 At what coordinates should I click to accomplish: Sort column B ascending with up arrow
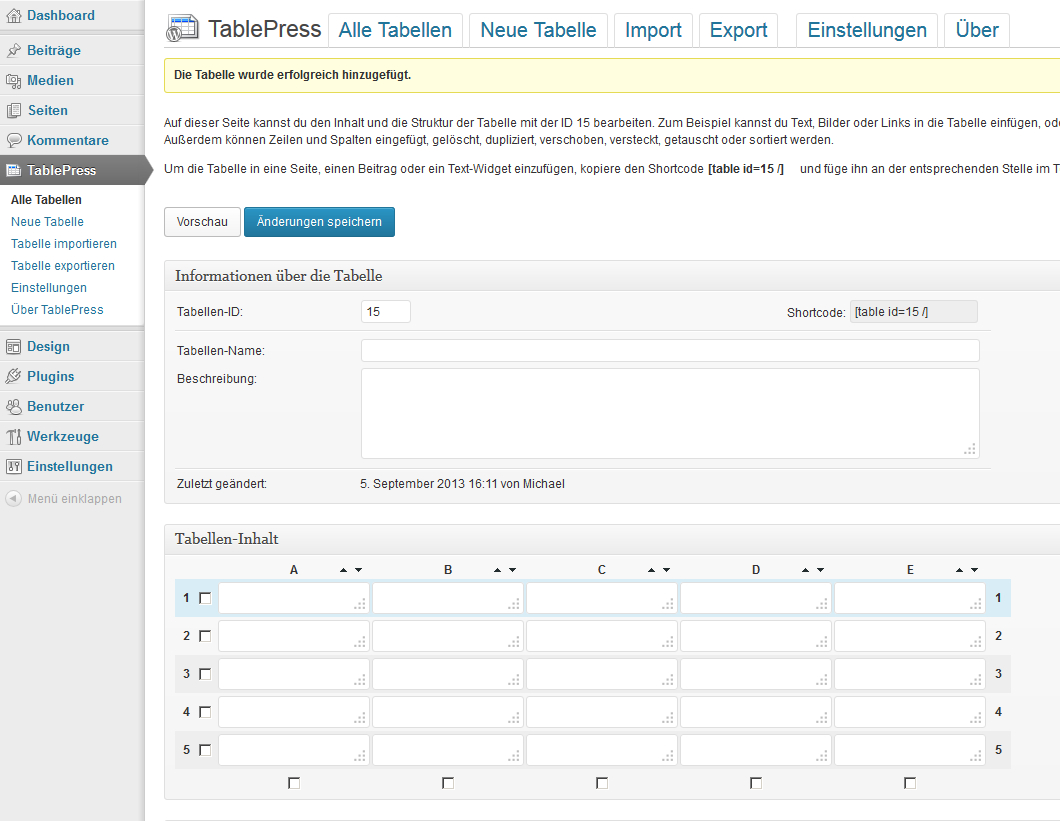point(498,570)
